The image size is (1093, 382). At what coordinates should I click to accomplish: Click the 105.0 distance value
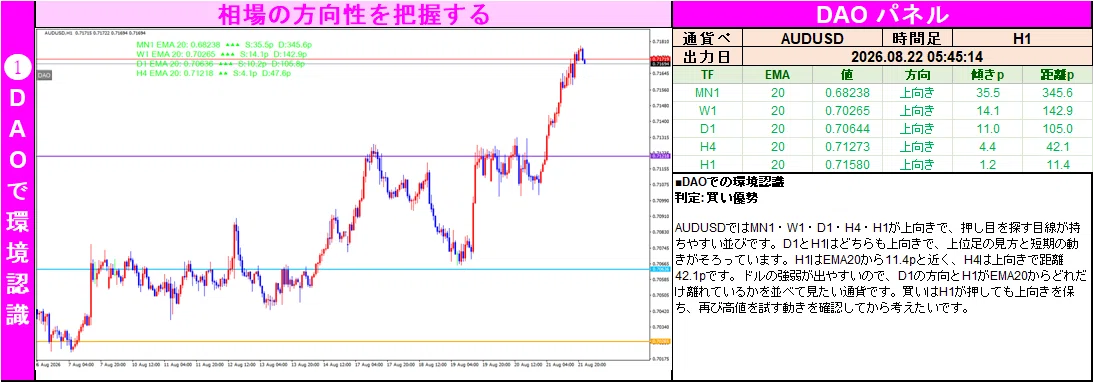pos(1056,128)
